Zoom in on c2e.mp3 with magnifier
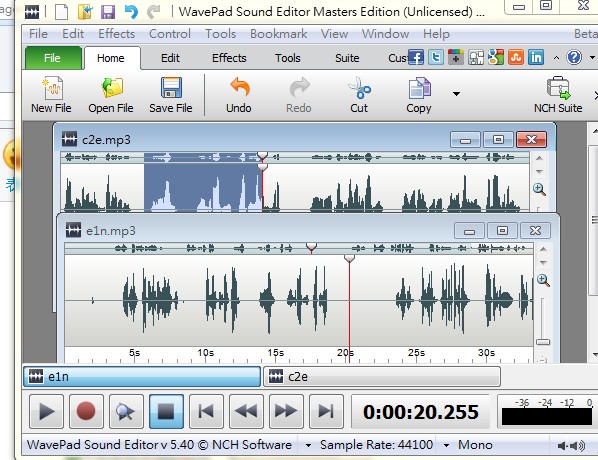 [x=539, y=189]
